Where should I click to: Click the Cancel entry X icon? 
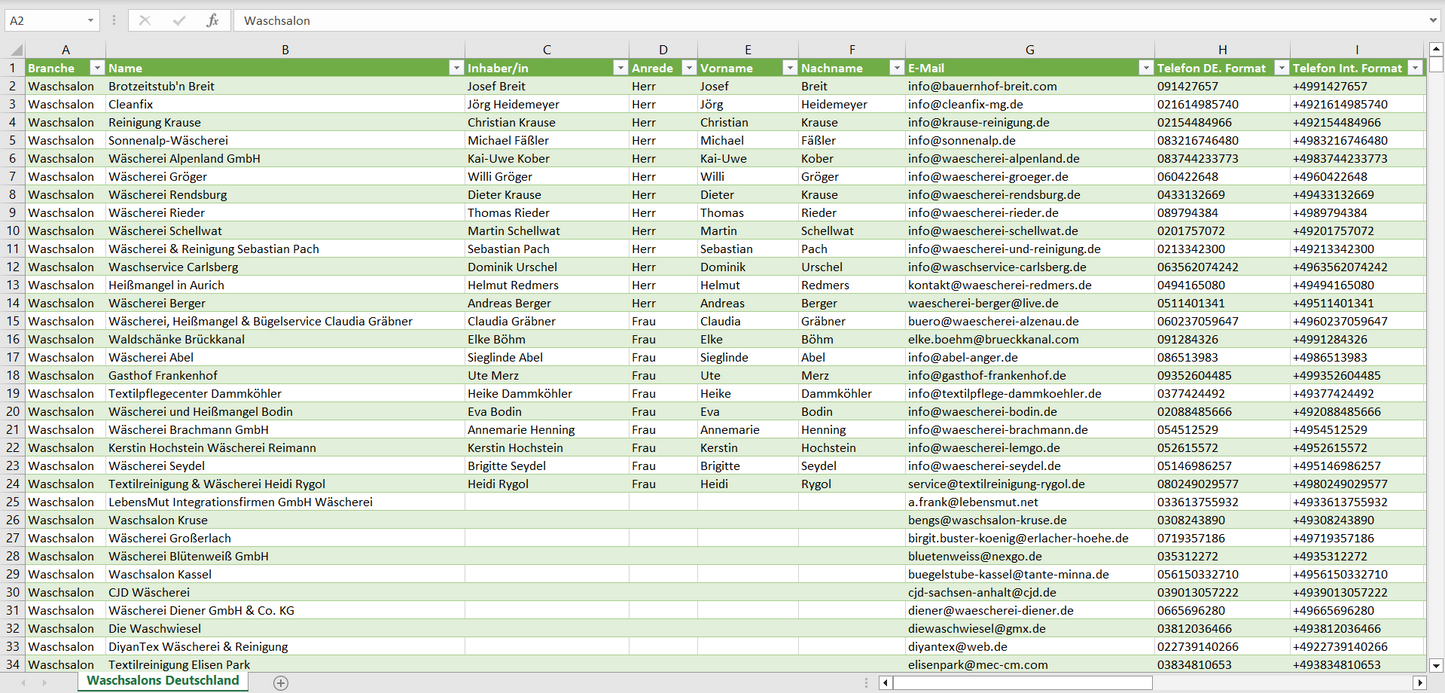pos(145,20)
